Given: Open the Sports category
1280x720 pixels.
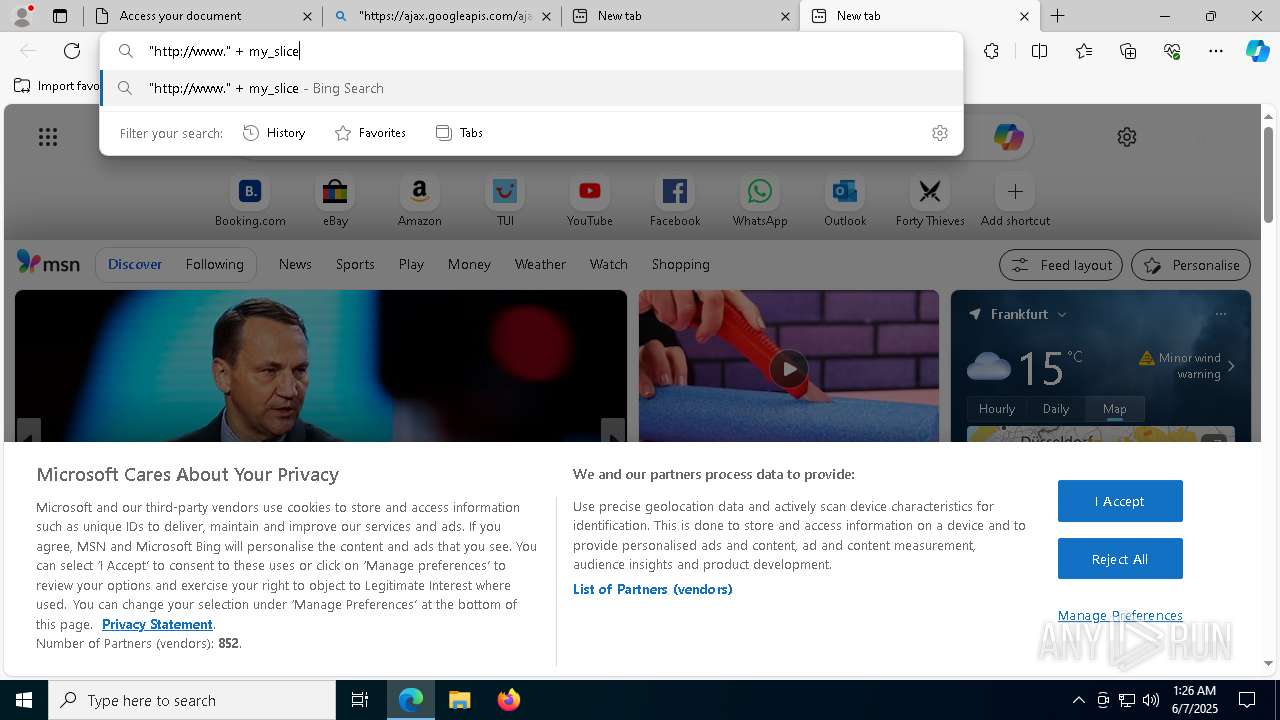Looking at the screenshot, I should [355, 264].
